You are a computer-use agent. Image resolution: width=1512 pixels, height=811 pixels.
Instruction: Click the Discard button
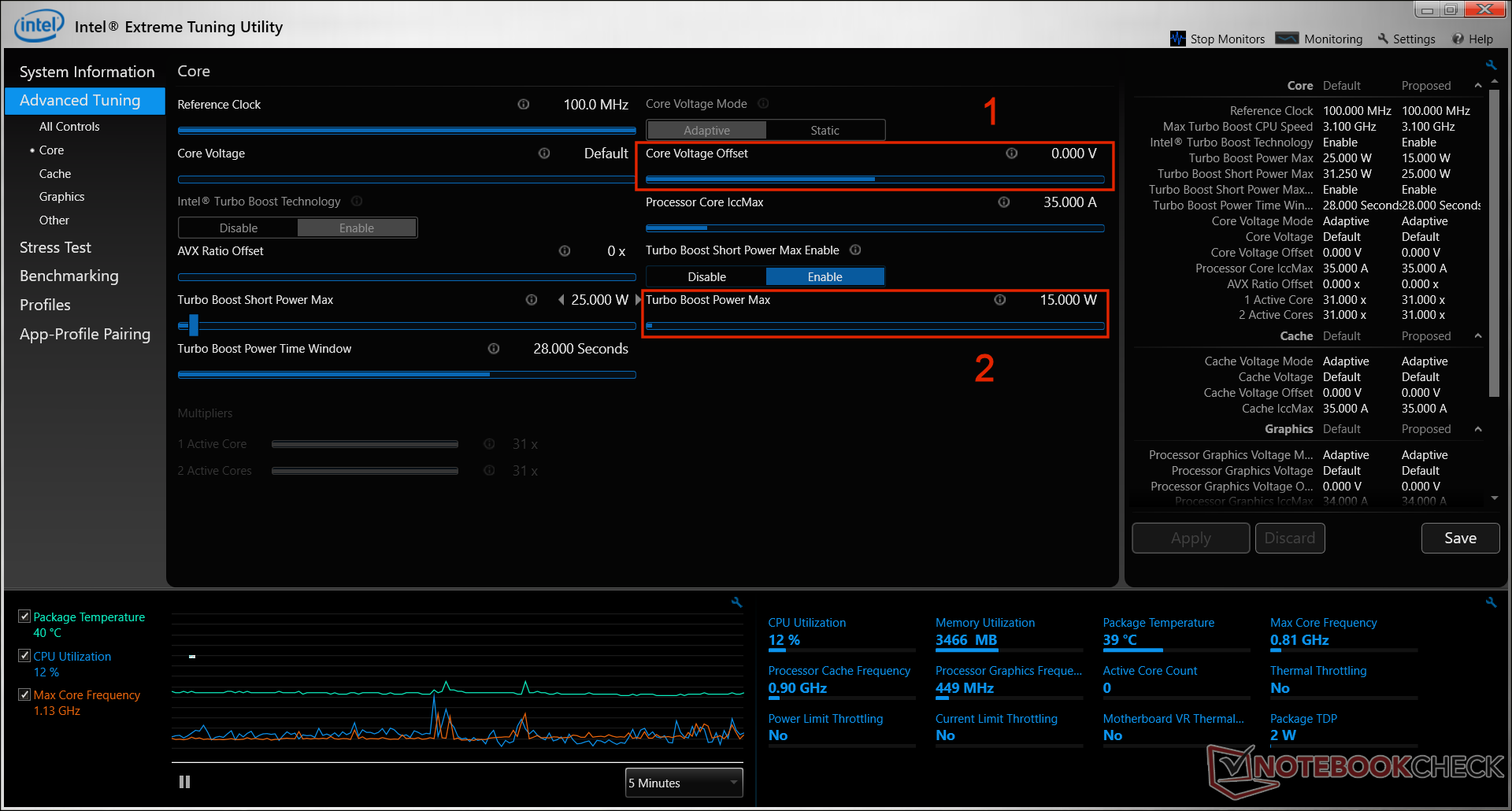[1290, 538]
